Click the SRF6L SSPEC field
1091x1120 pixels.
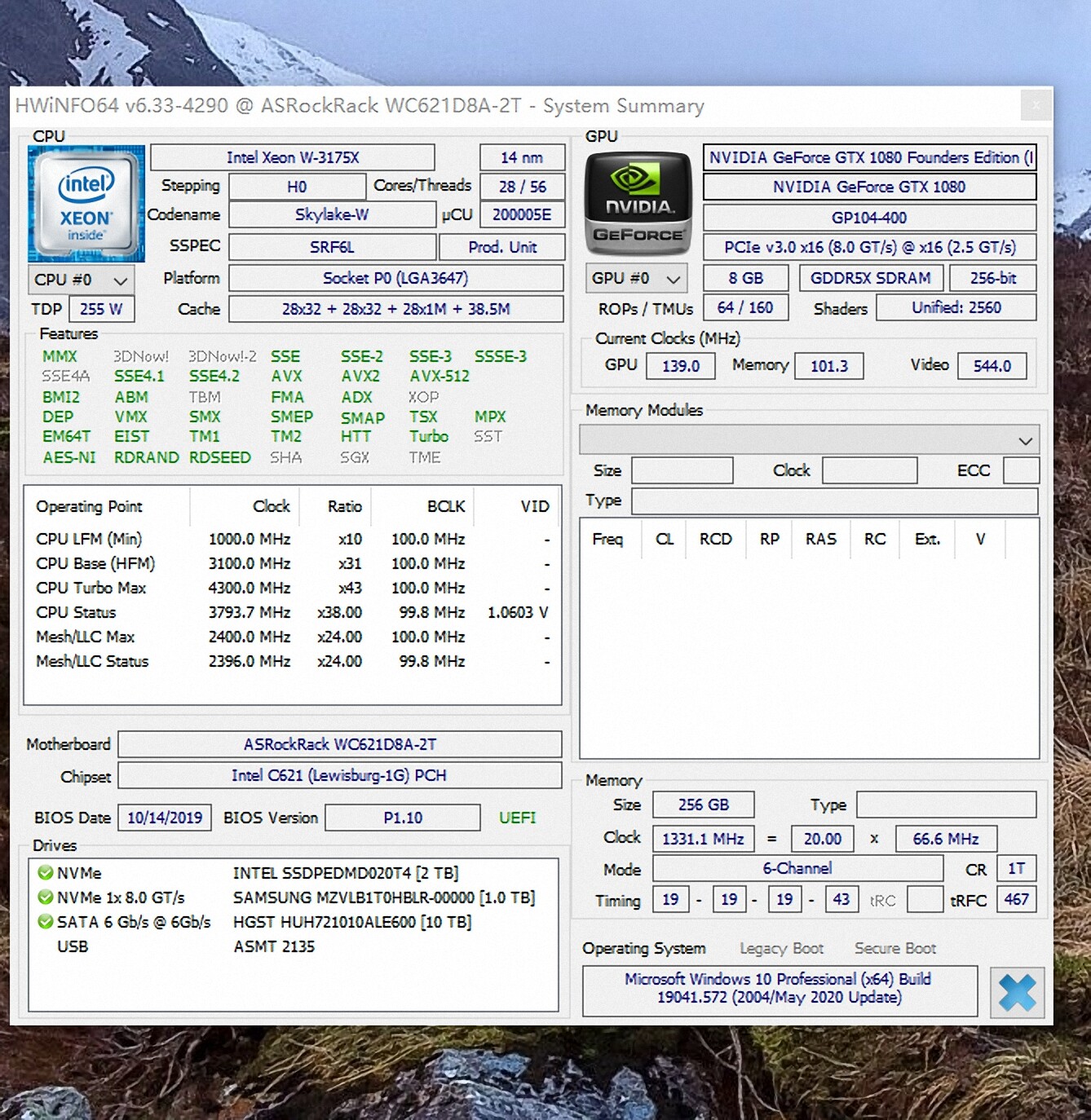pyautogui.click(x=332, y=247)
